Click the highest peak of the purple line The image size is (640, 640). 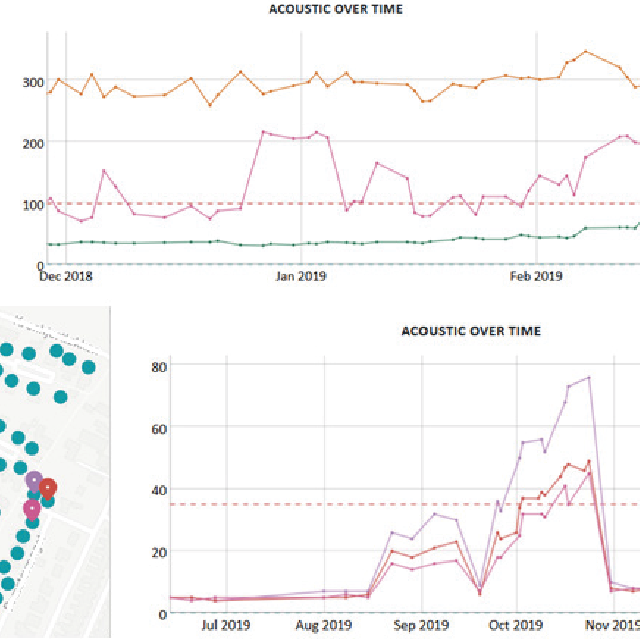589,378
